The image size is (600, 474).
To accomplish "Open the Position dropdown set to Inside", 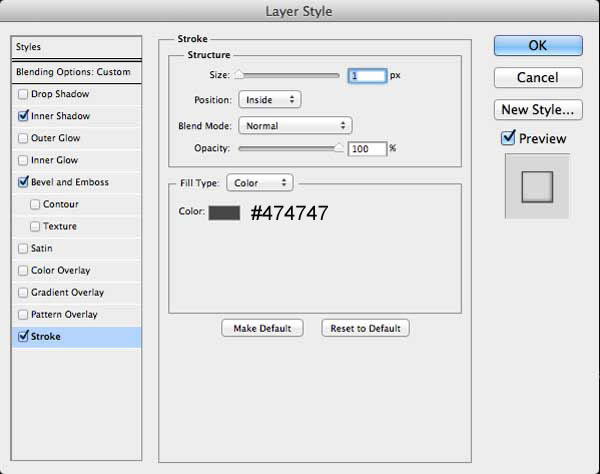I will click(x=270, y=99).
